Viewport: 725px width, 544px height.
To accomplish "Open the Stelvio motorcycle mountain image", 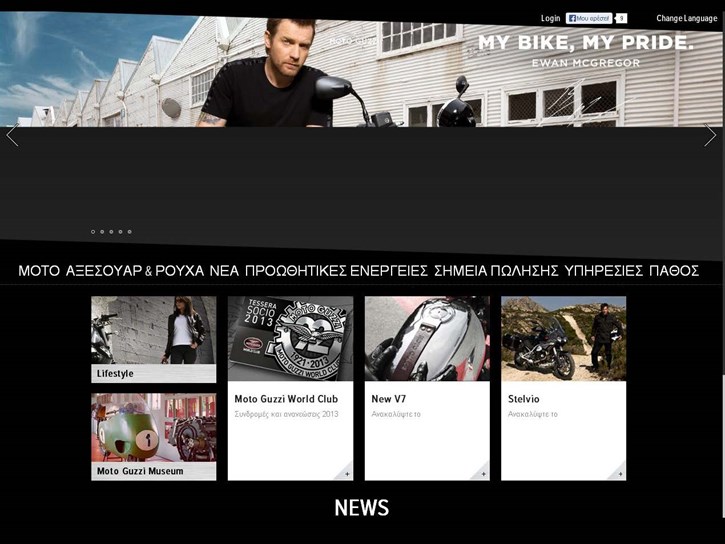I will click(x=564, y=339).
